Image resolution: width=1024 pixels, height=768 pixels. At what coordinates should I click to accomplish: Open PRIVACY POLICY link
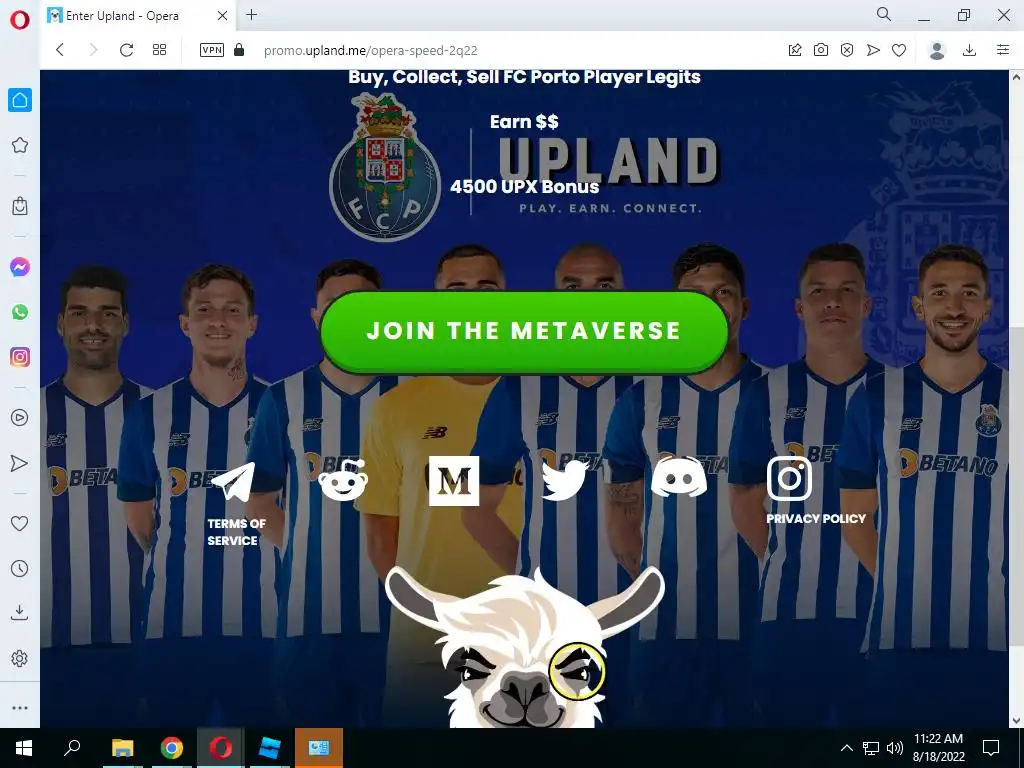[x=816, y=519]
